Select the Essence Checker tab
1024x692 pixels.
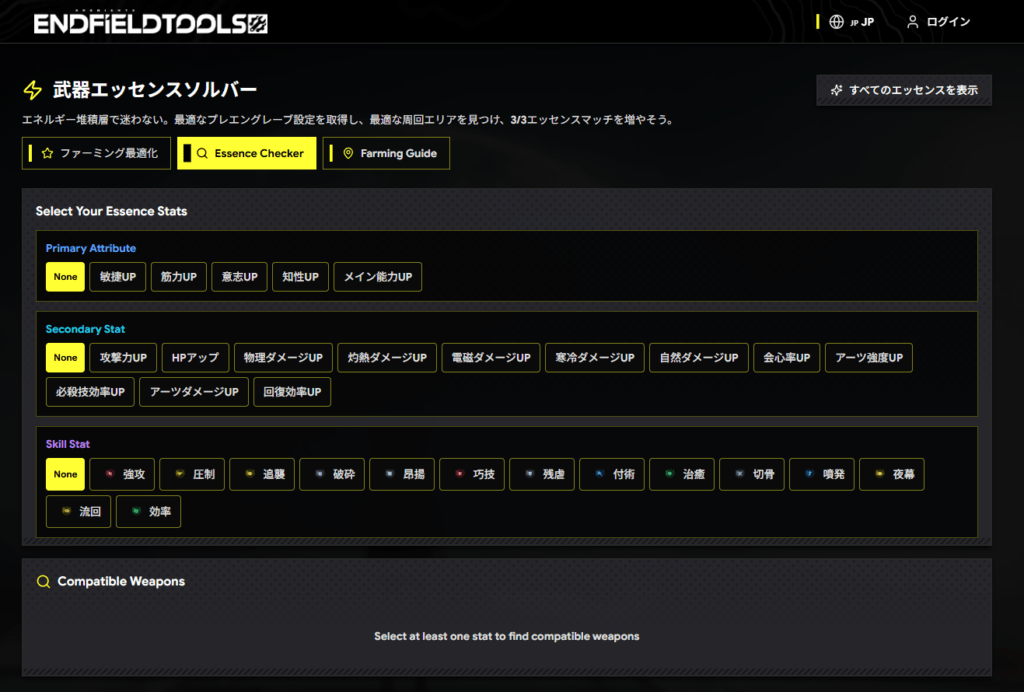[x=247, y=154]
